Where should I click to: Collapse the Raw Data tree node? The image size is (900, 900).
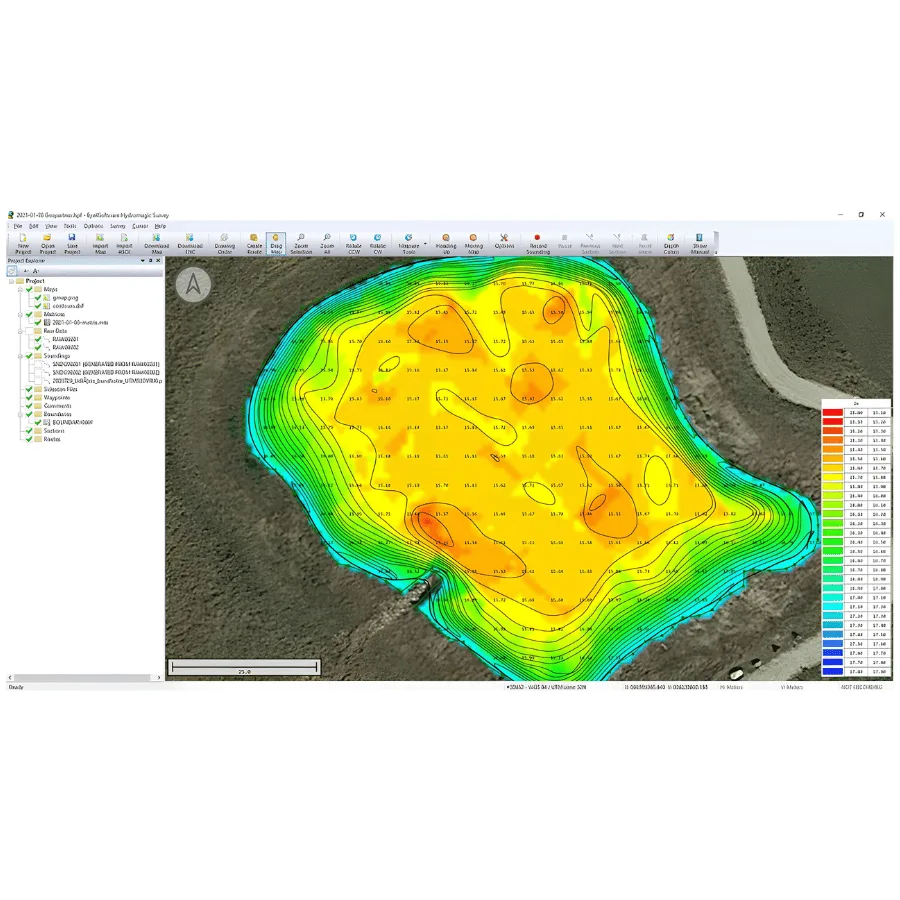point(20,331)
